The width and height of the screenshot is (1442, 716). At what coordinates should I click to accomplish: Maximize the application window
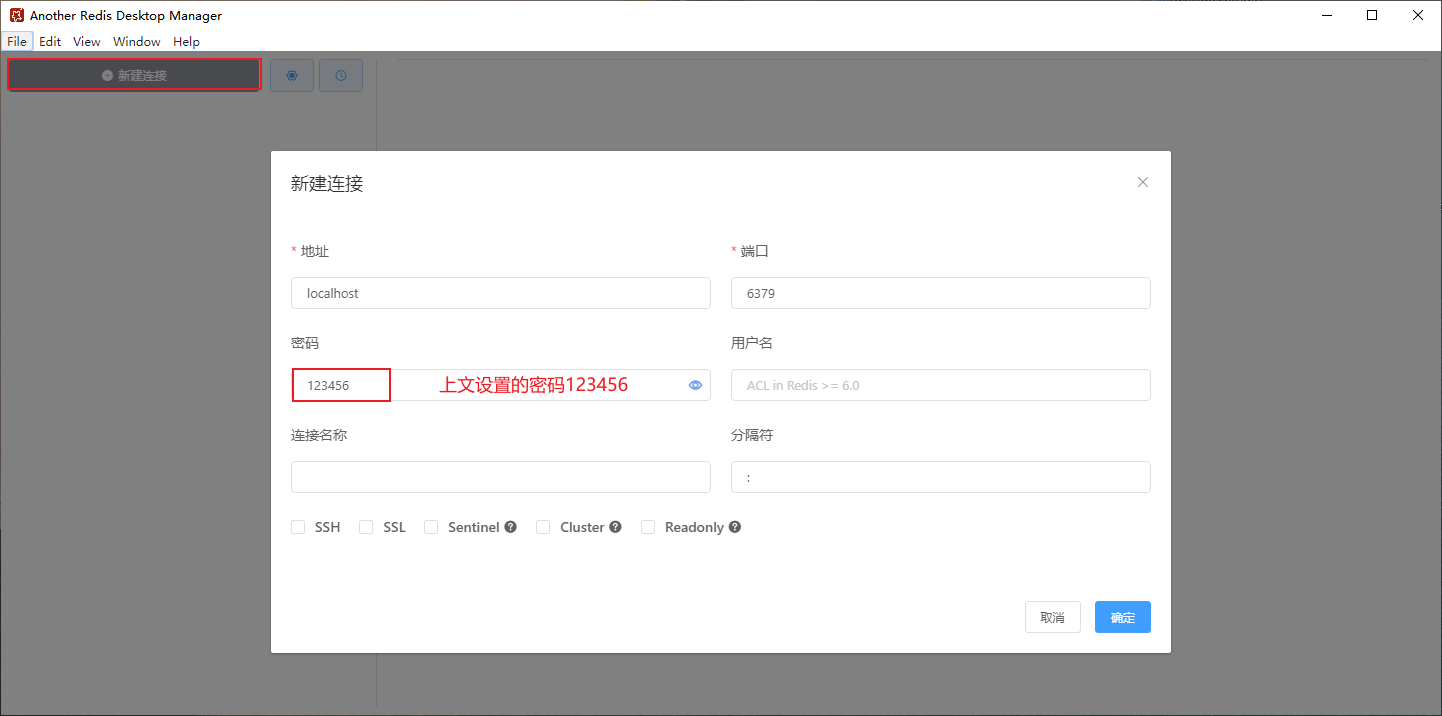pyautogui.click(x=1372, y=15)
